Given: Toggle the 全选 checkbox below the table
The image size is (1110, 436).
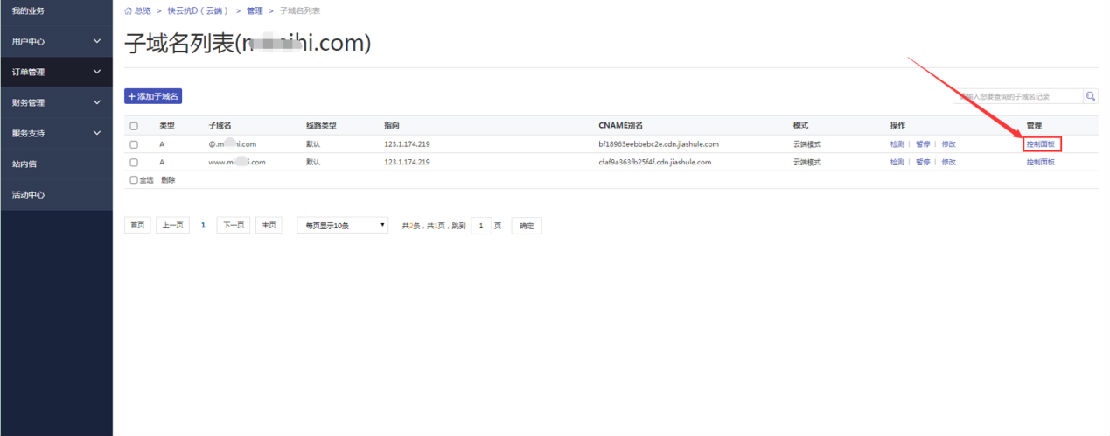Looking at the screenshot, I should pyautogui.click(x=134, y=180).
